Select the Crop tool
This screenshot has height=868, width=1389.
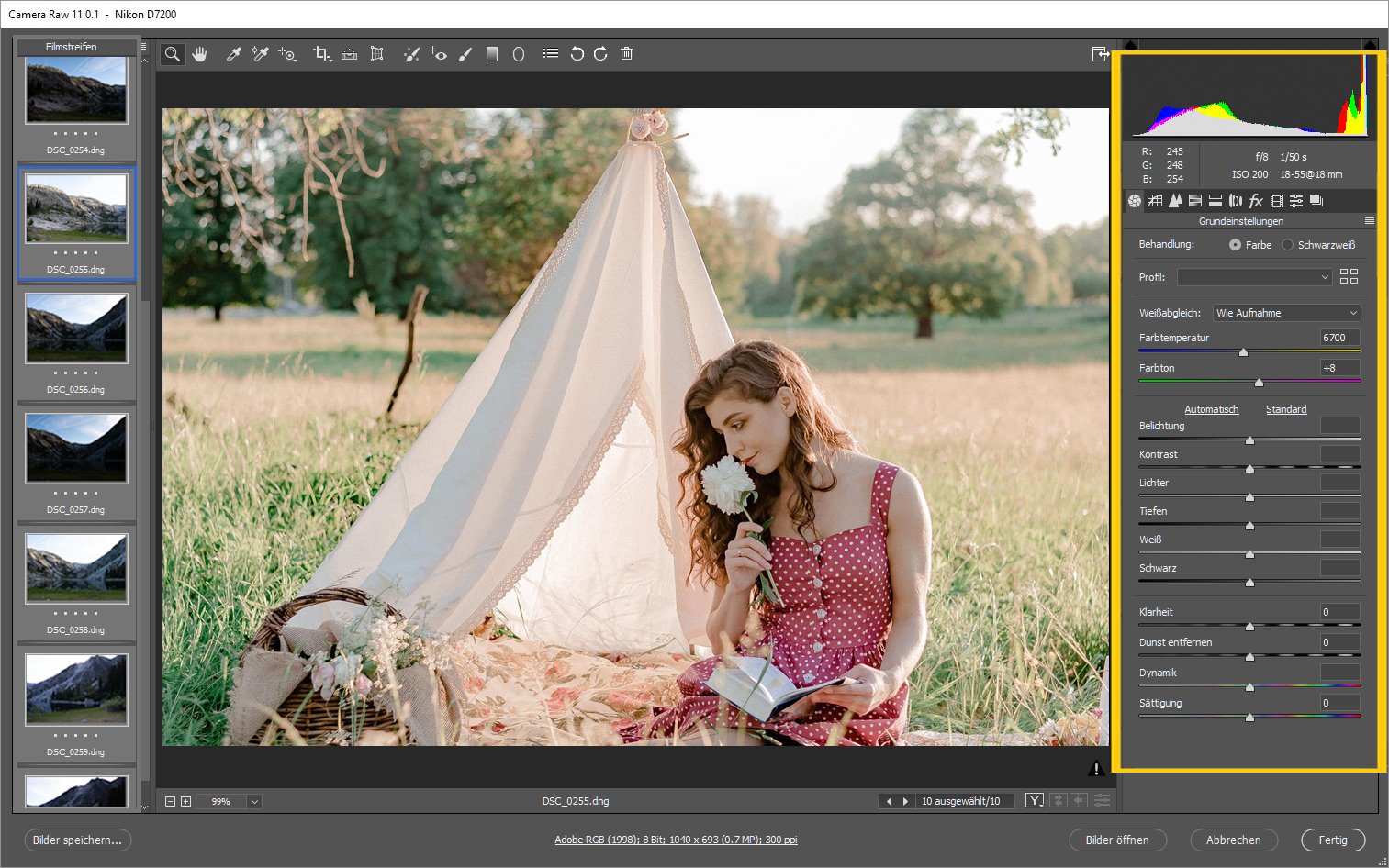[321, 53]
